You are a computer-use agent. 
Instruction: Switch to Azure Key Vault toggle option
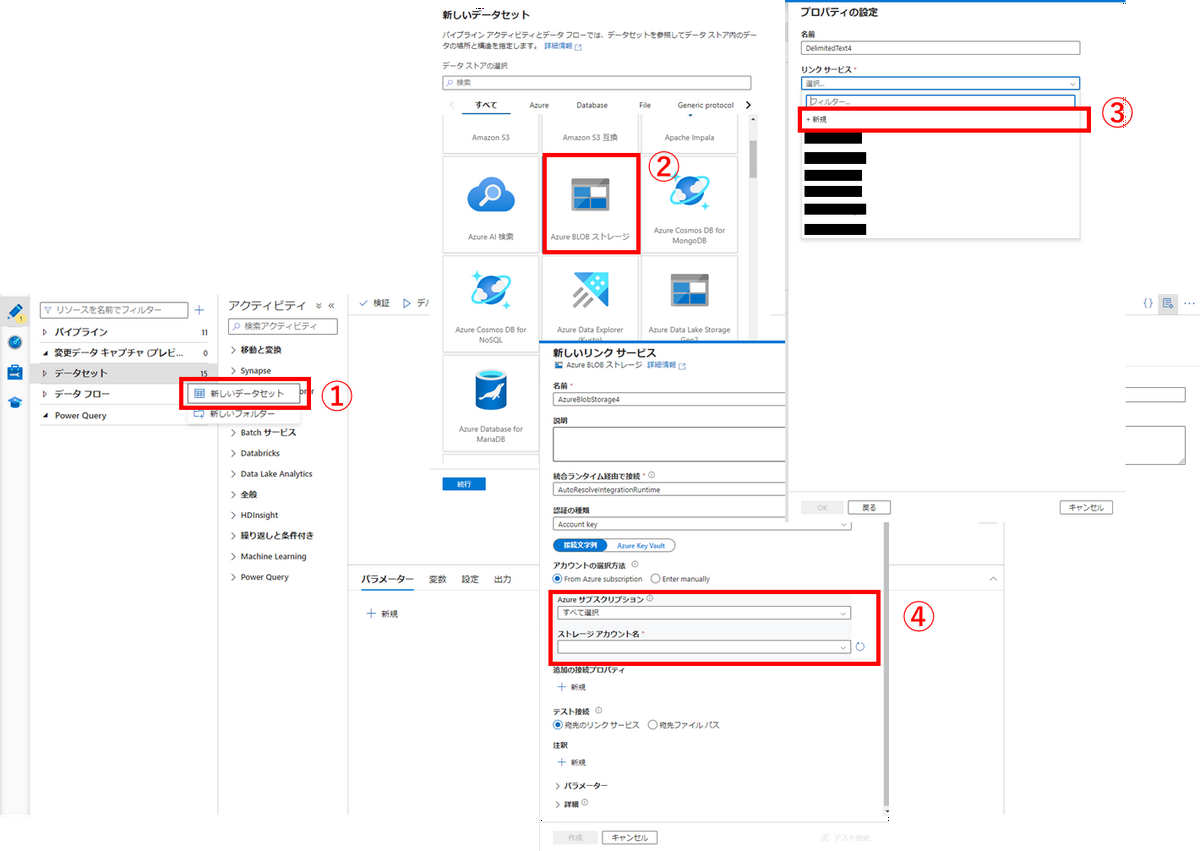(640, 545)
